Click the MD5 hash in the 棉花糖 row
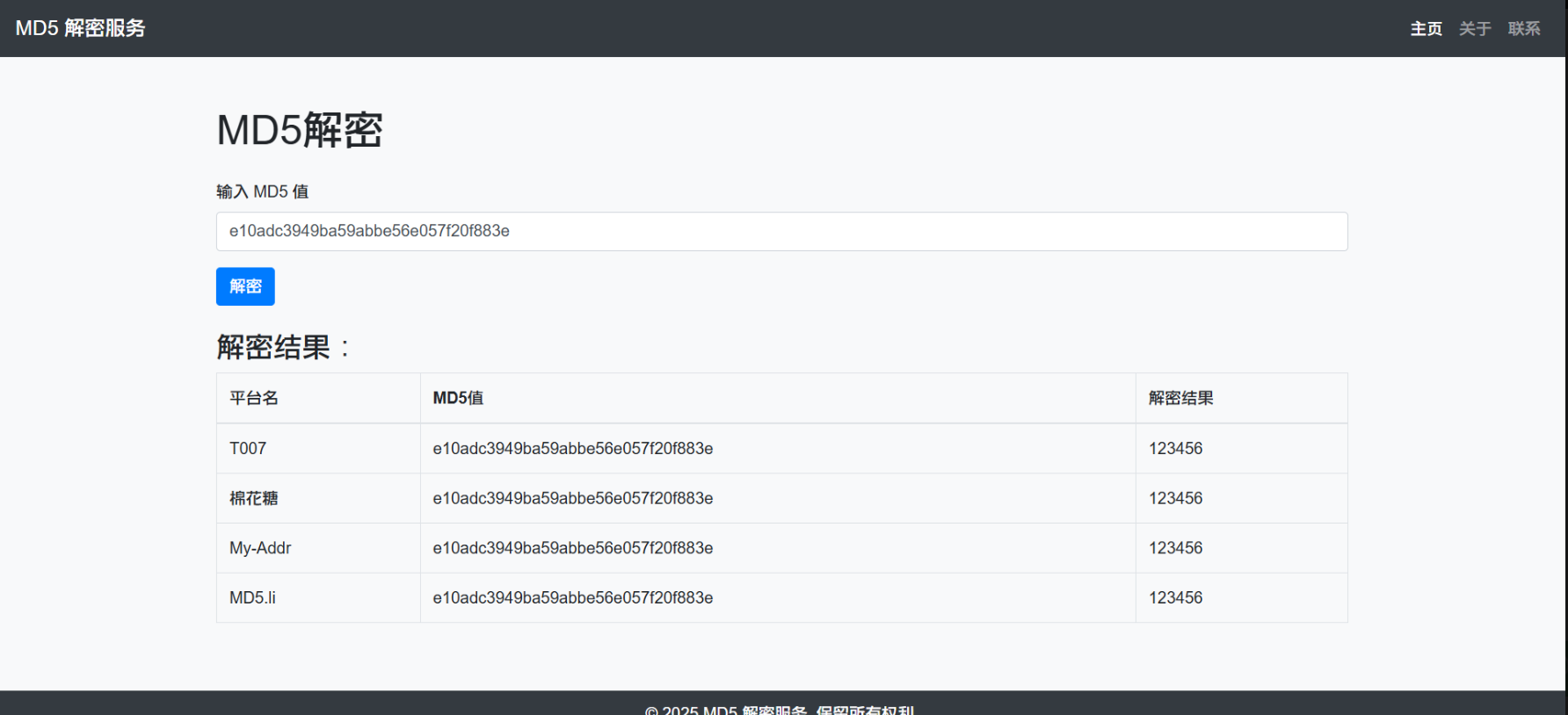 572,498
